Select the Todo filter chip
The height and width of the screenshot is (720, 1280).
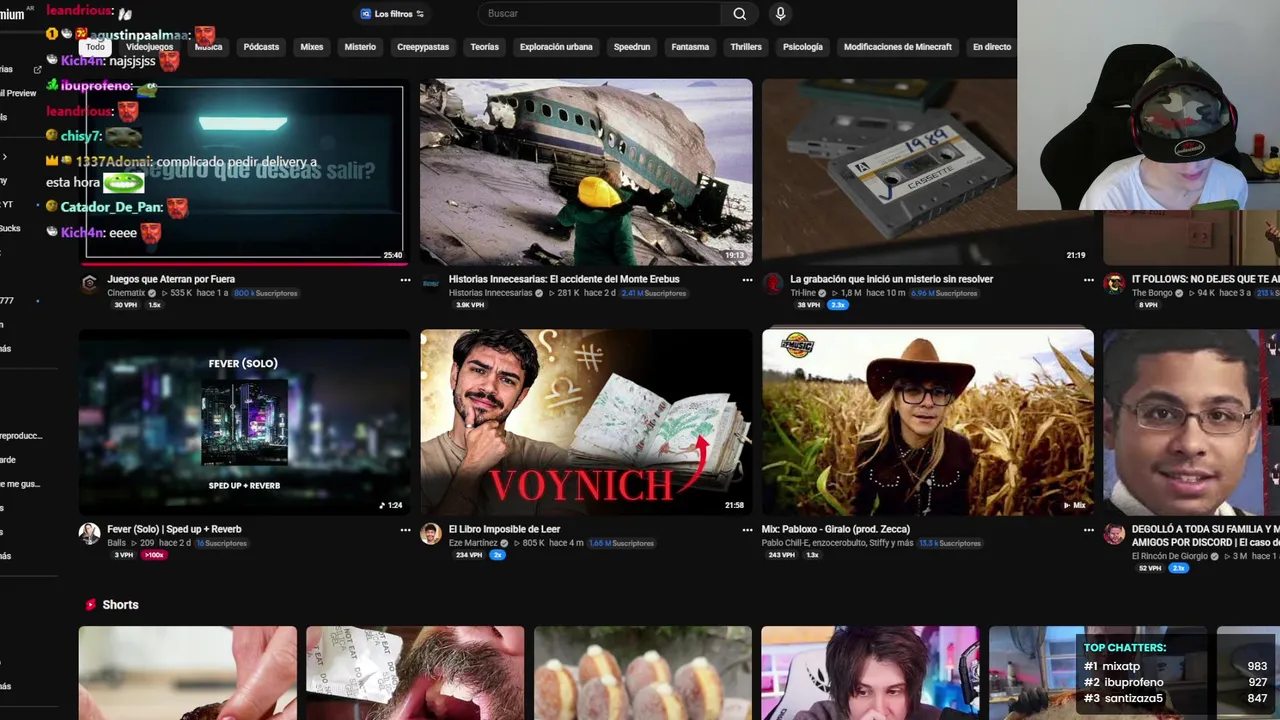click(x=95, y=47)
